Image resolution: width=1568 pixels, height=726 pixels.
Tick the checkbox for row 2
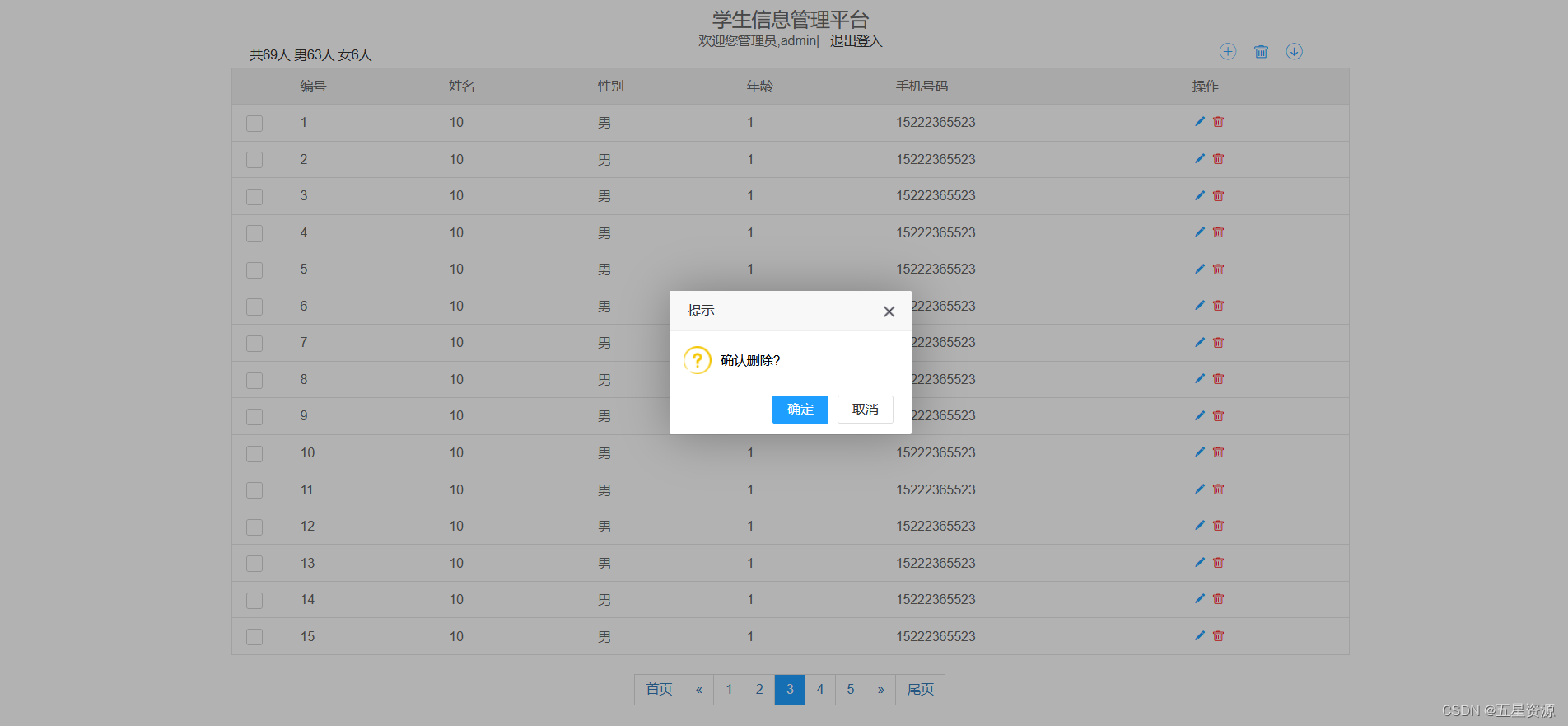point(254,160)
